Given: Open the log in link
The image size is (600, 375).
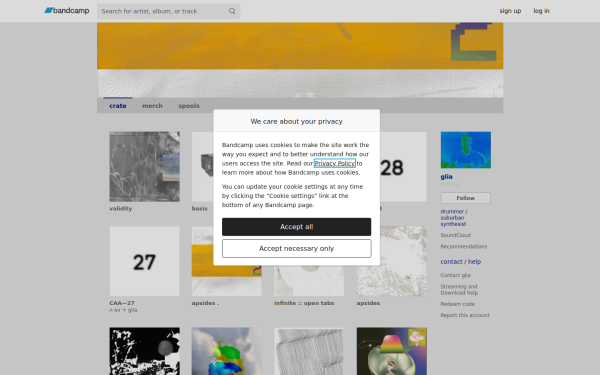Looking at the screenshot, I should point(541,11).
